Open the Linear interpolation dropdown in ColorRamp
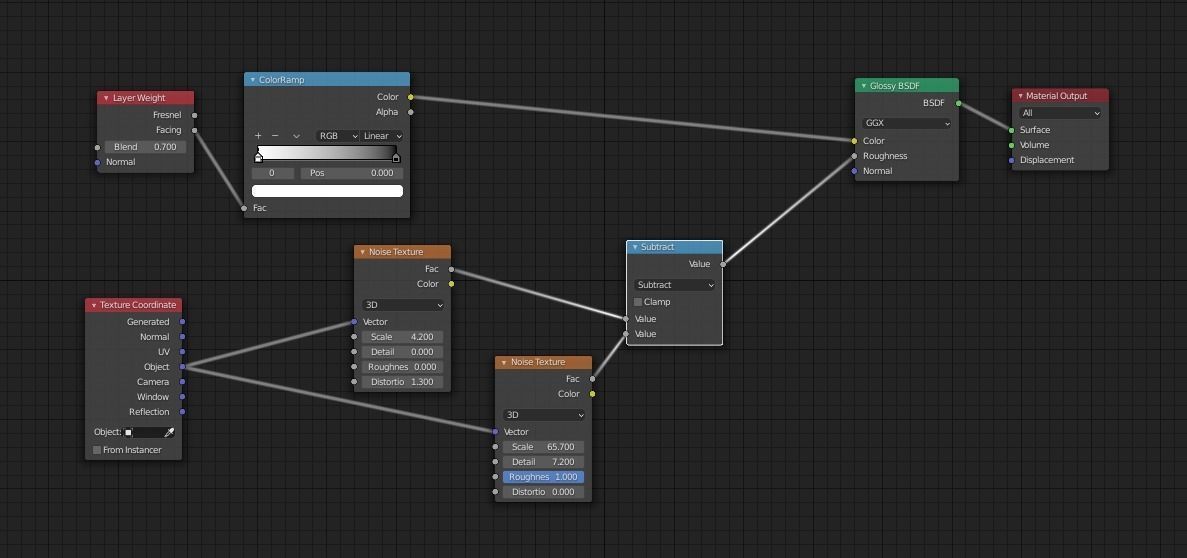Screen dimensions: 1187x558 coord(382,136)
